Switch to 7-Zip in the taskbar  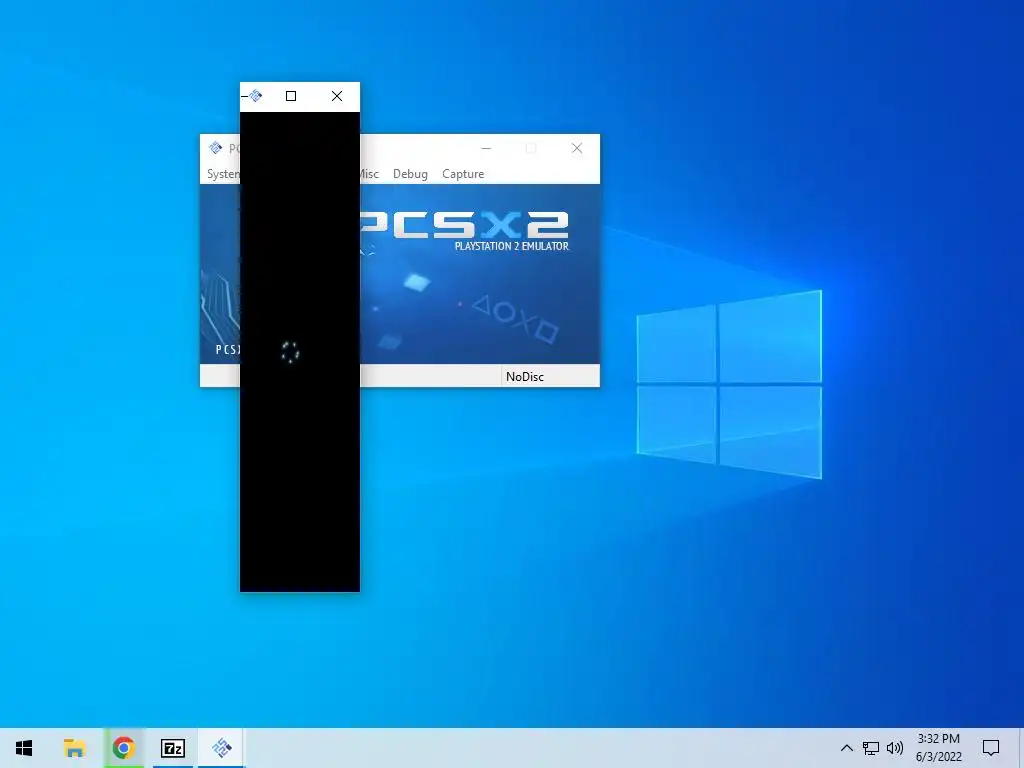172,748
